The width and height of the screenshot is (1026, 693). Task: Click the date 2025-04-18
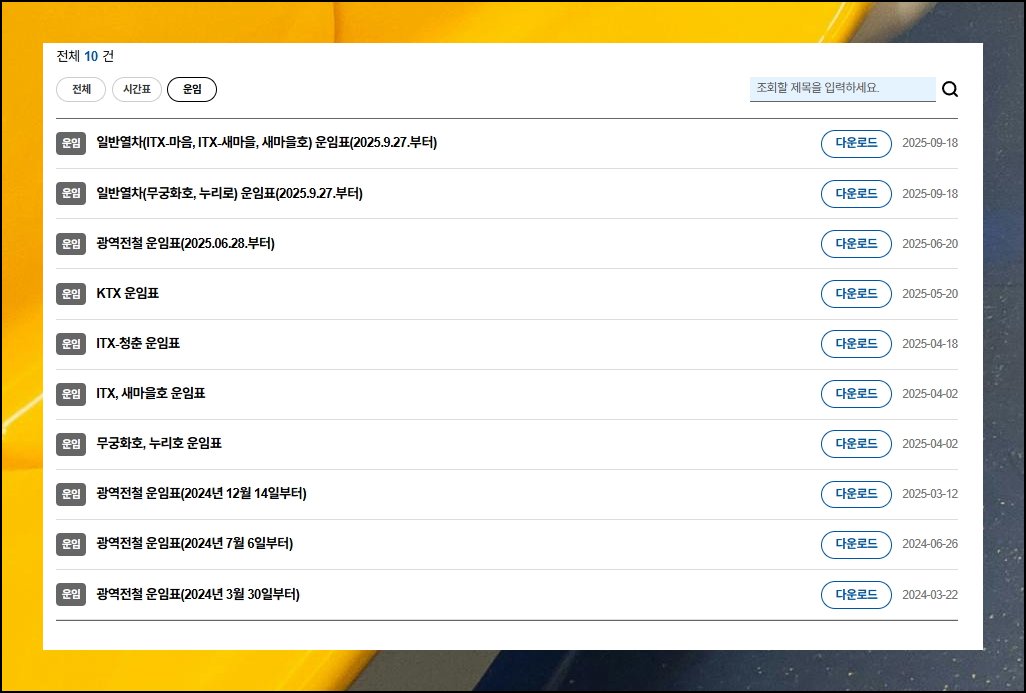pyautogui.click(x=930, y=344)
